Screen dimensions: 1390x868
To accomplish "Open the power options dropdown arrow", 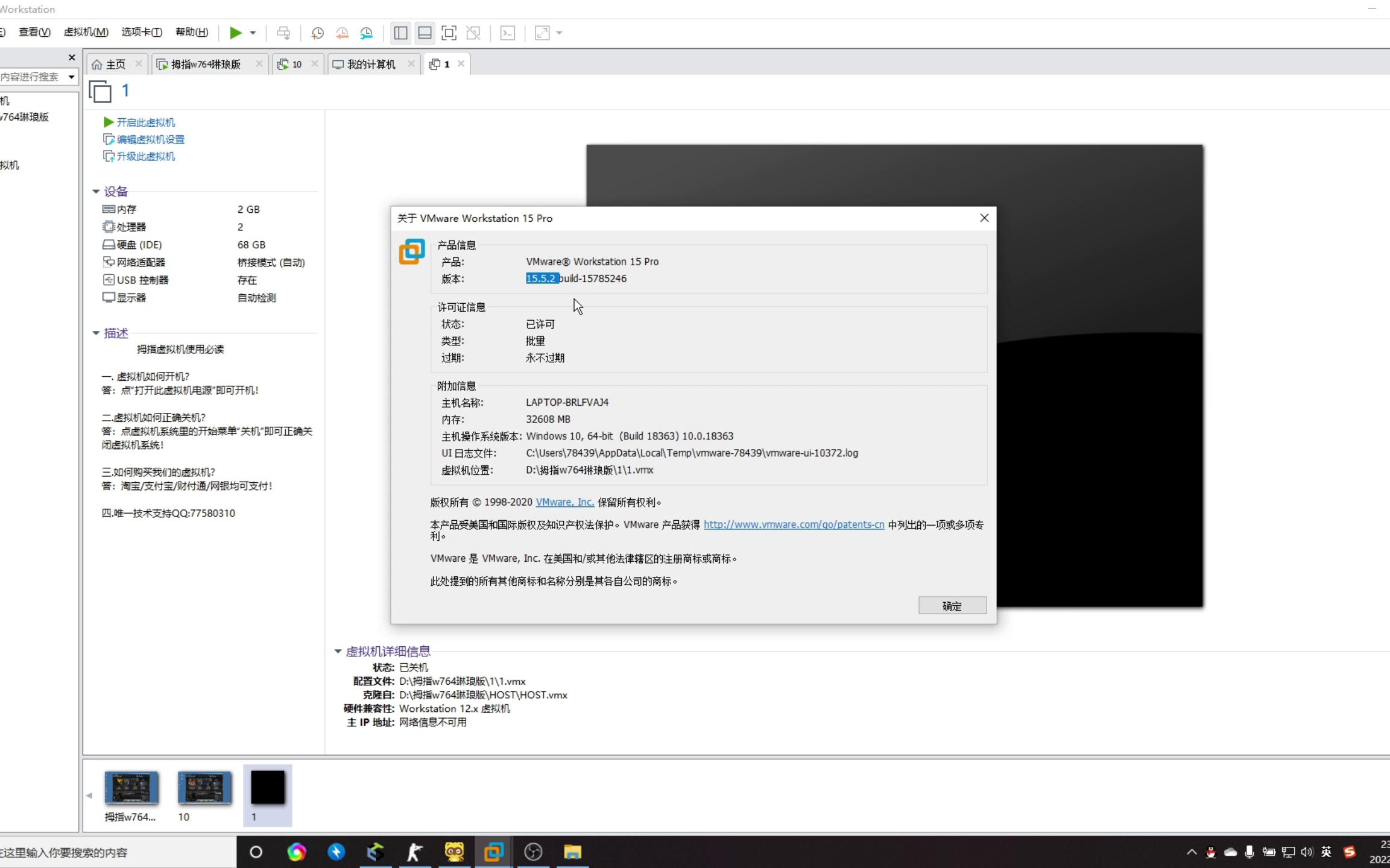I will tap(253, 33).
